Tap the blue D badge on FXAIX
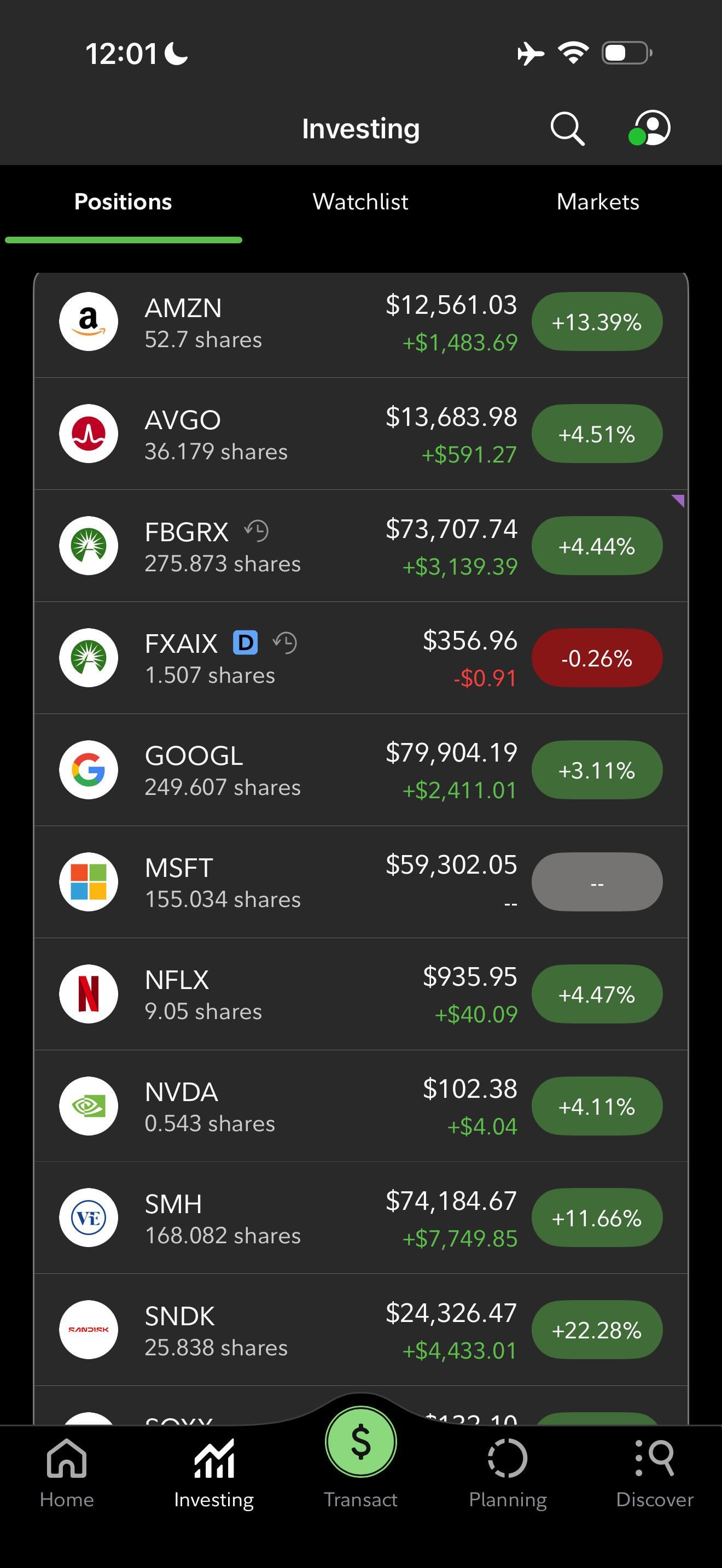Image resolution: width=722 pixels, height=1568 pixels. pyautogui.click(x=246, y=643)
